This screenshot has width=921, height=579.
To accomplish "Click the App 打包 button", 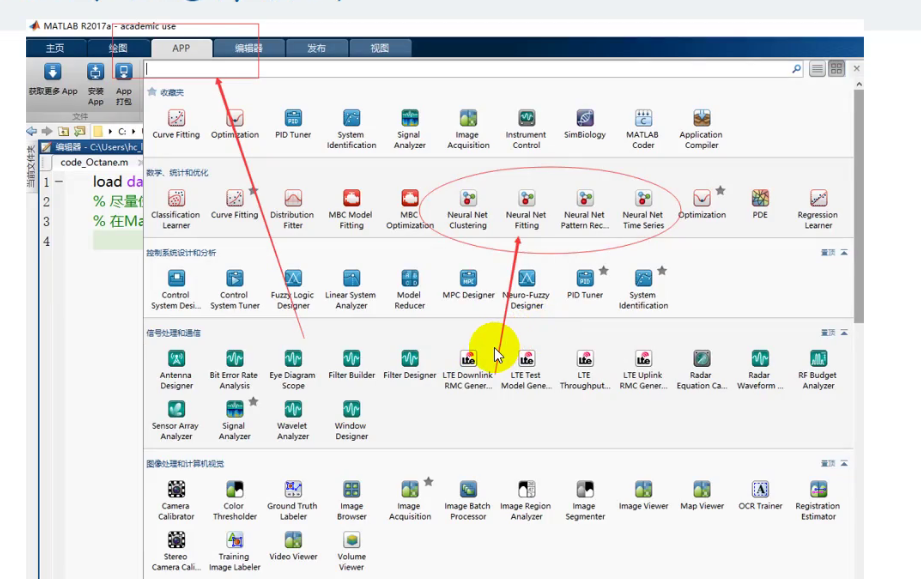I will 123,85.
